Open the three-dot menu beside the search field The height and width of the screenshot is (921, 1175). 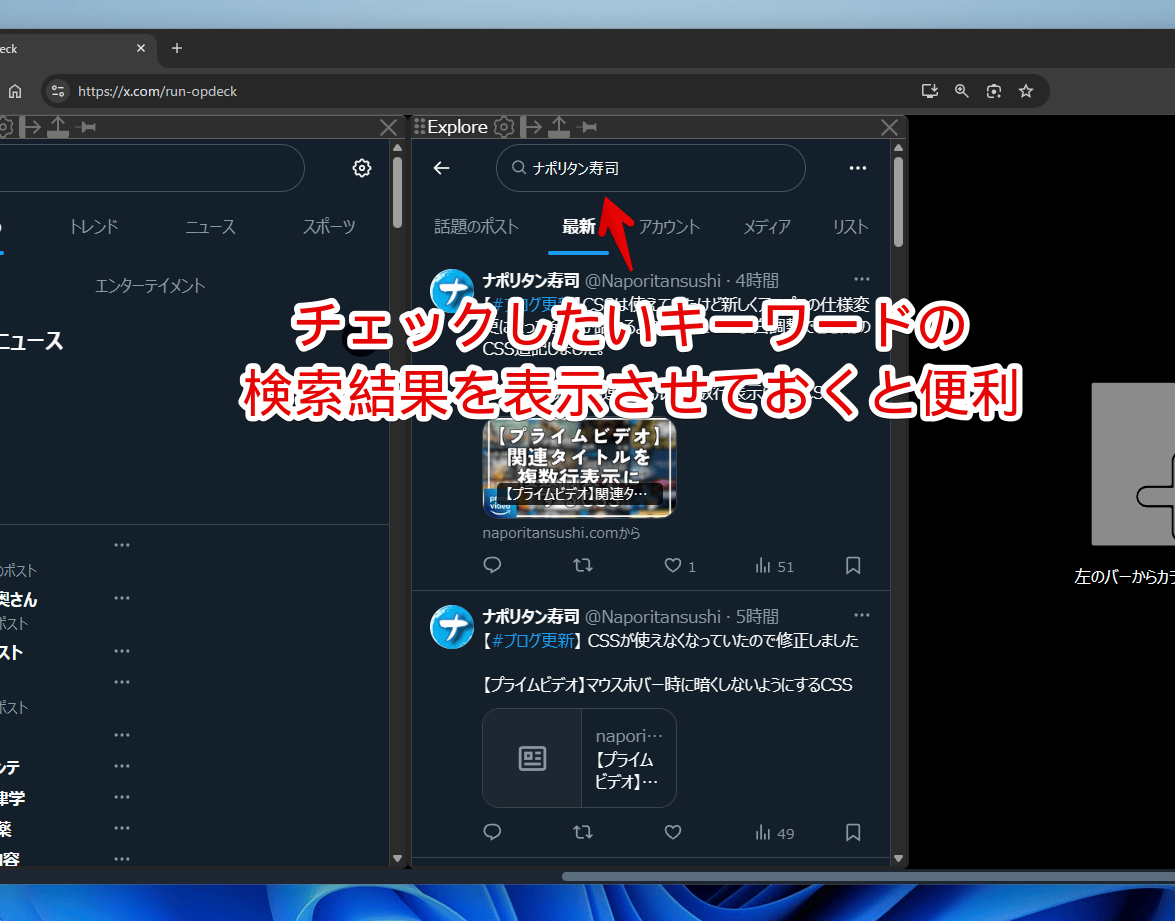point(857,168)
